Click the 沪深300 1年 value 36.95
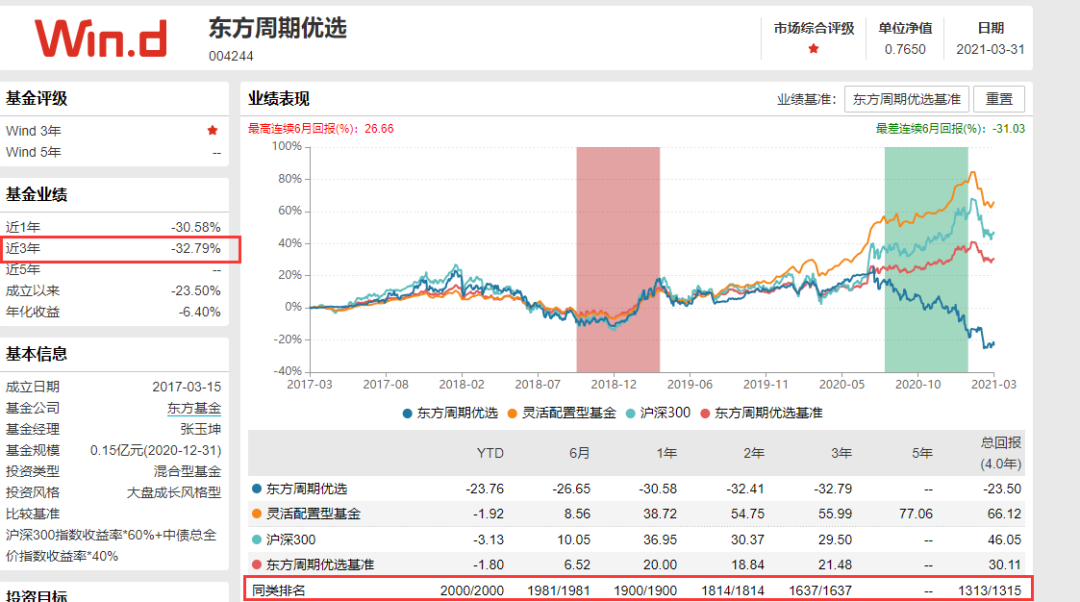Viewport: 1080px width, 602px height. coord(660,539)
